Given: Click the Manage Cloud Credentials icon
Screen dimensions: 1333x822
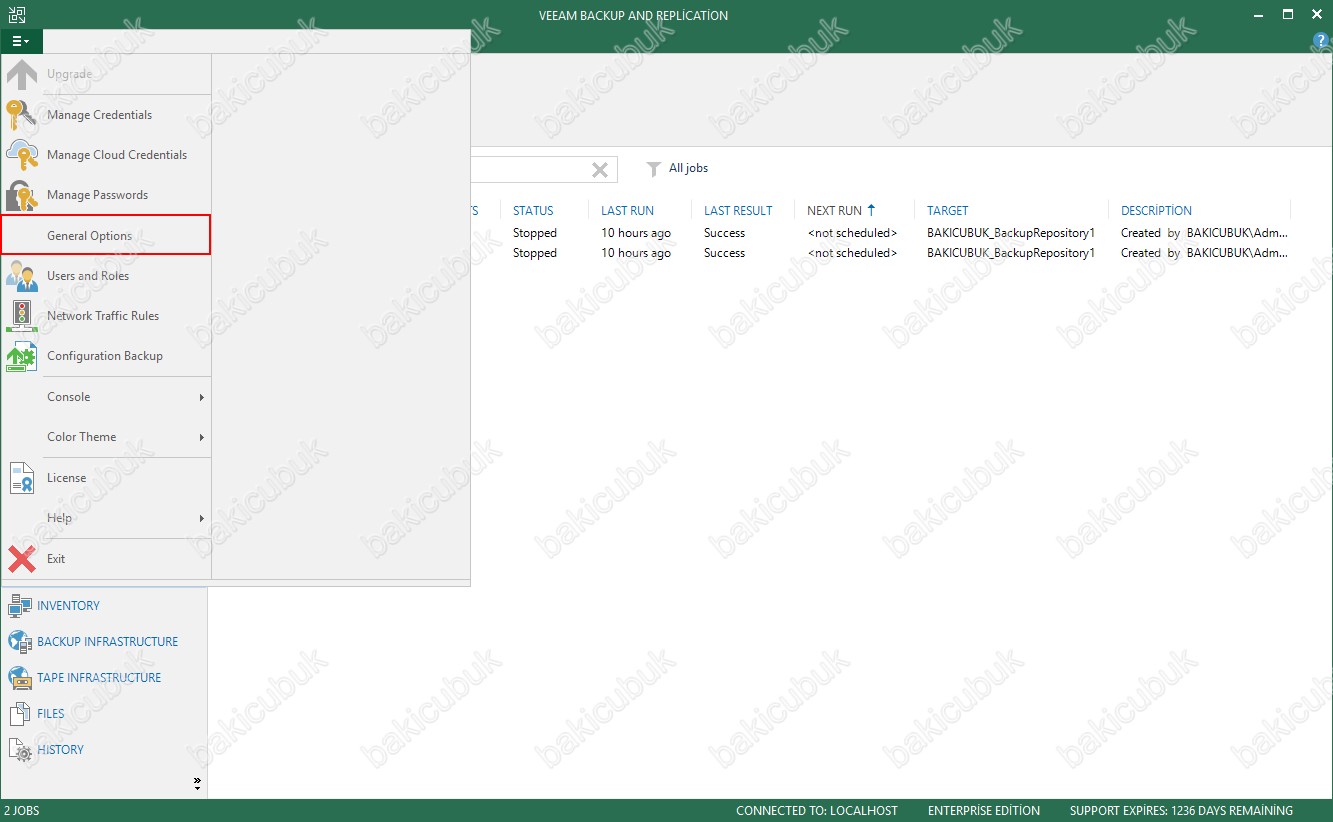Looking at the screenshot, I should (x=22, y=155).
